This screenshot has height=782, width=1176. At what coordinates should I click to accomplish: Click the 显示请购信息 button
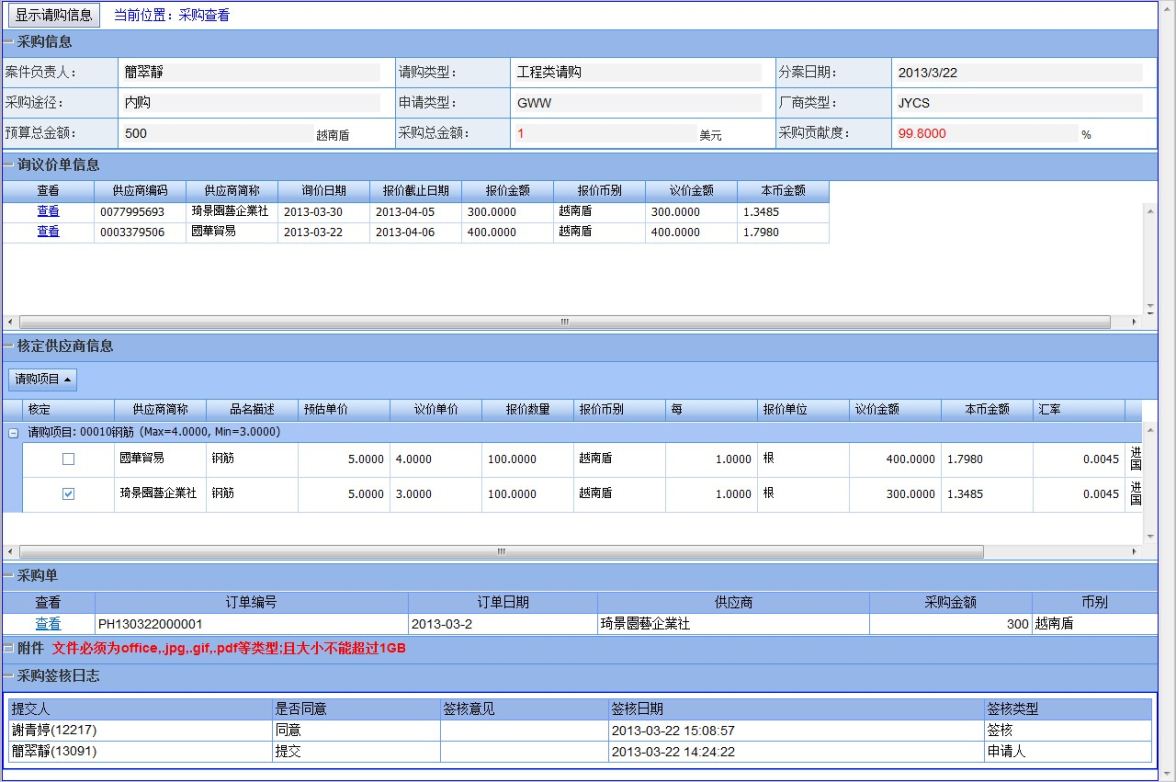click(x=54, y=15)
